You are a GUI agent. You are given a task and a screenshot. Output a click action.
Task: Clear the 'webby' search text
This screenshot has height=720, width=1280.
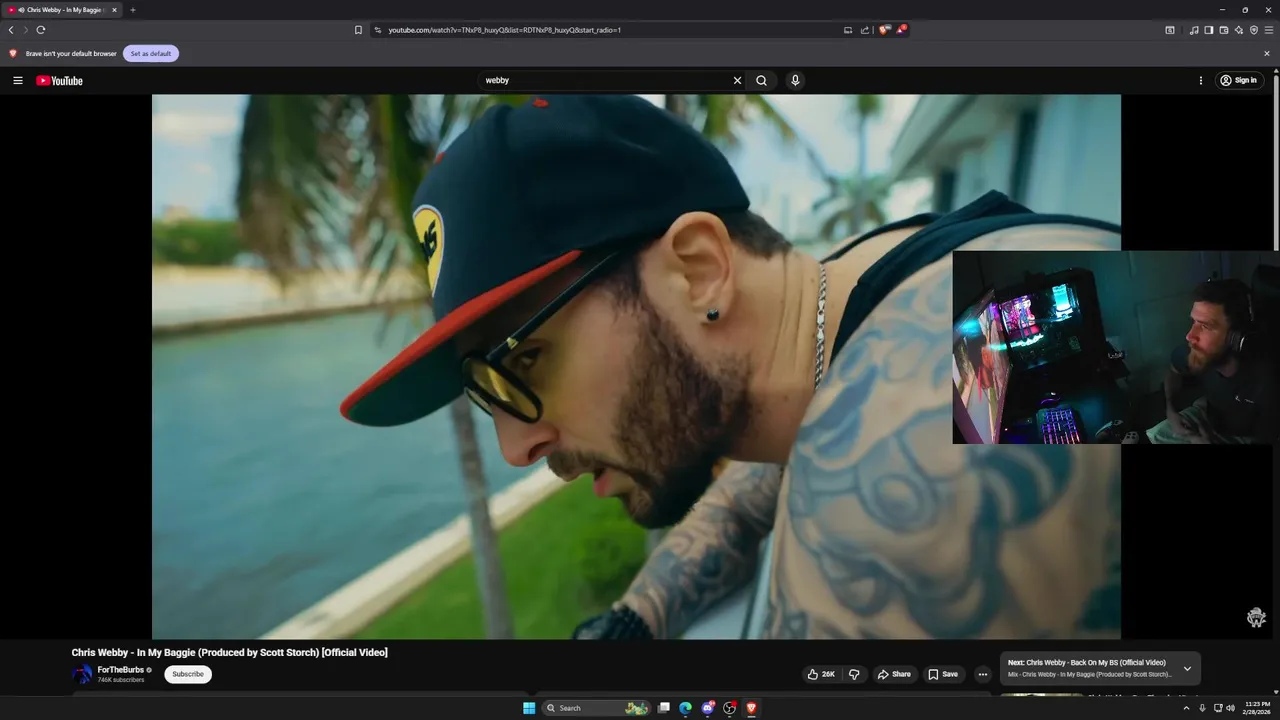click(x=737, y=80)
